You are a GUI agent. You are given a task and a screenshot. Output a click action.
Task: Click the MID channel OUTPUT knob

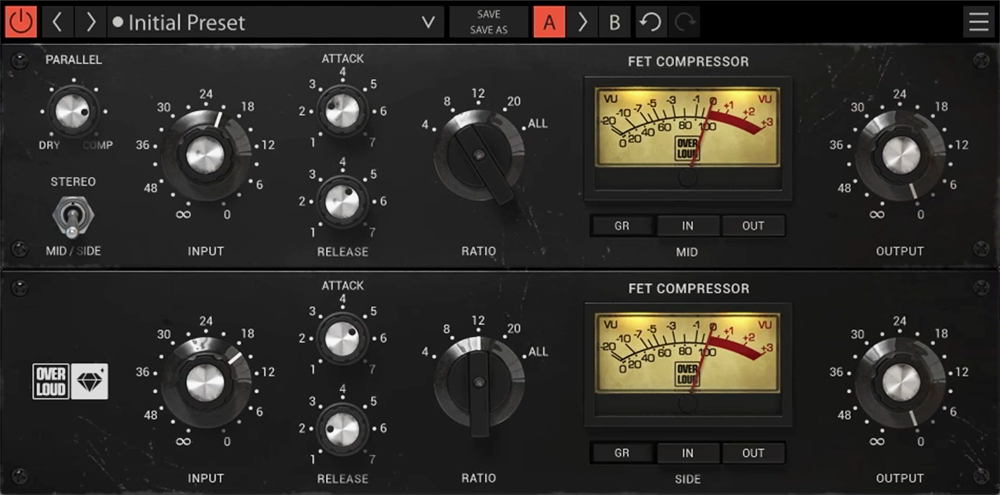point(901,155)
